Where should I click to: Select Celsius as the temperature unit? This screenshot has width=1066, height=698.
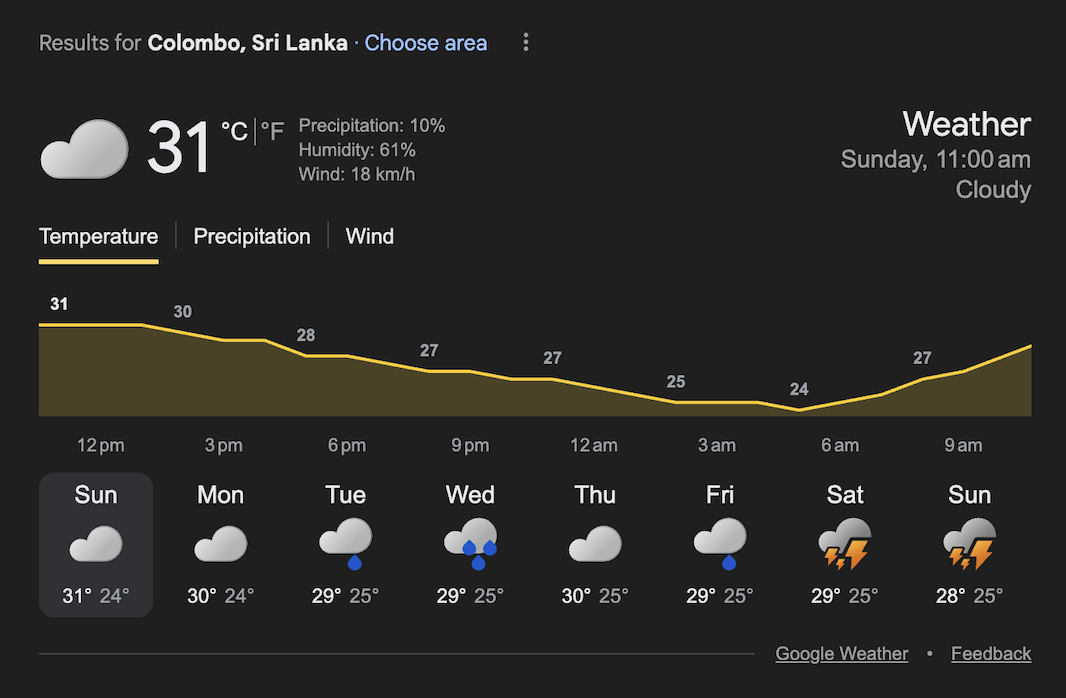tap(233, 131)
